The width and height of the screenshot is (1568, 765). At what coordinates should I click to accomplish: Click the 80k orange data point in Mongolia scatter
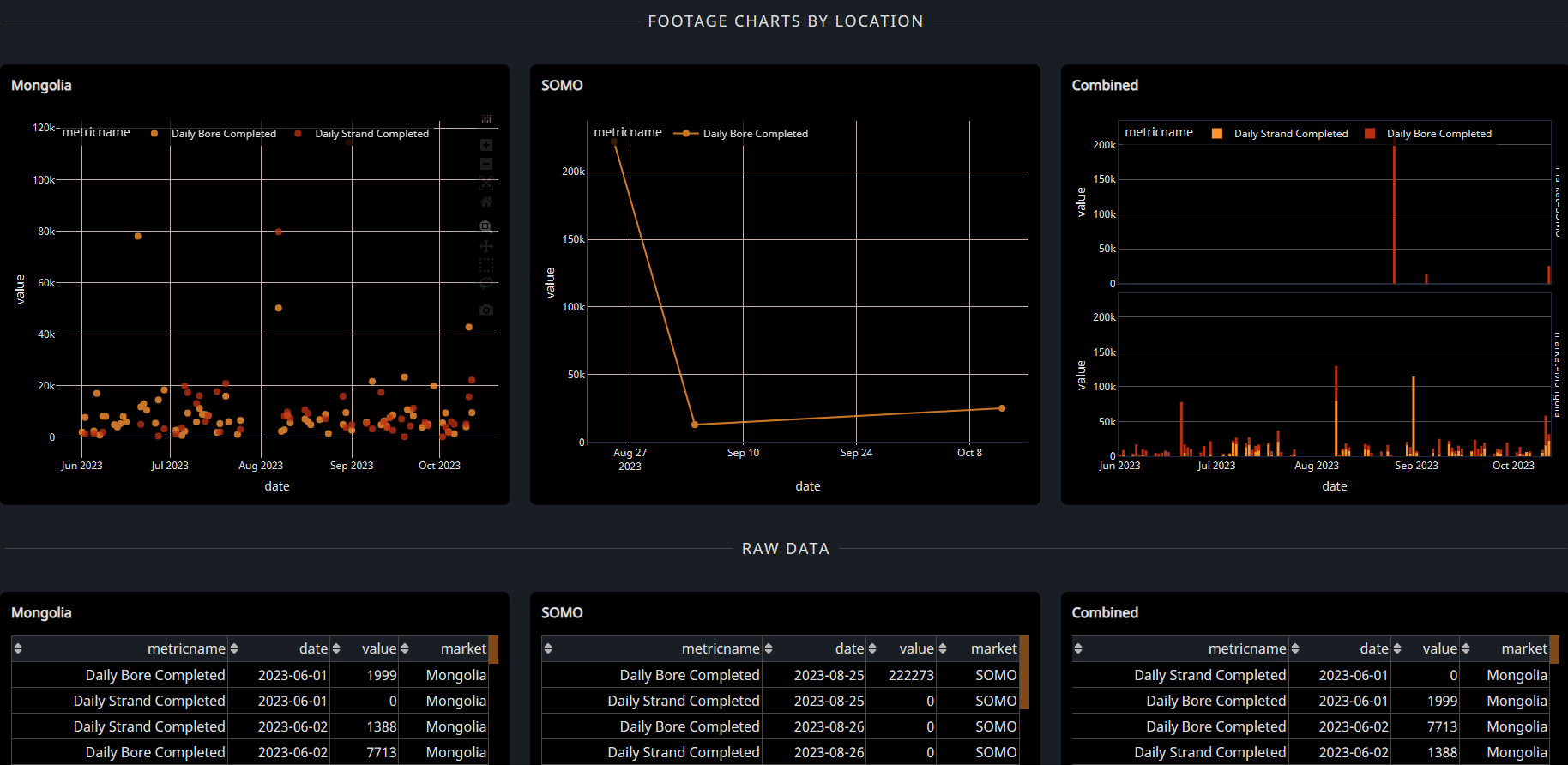138,236
